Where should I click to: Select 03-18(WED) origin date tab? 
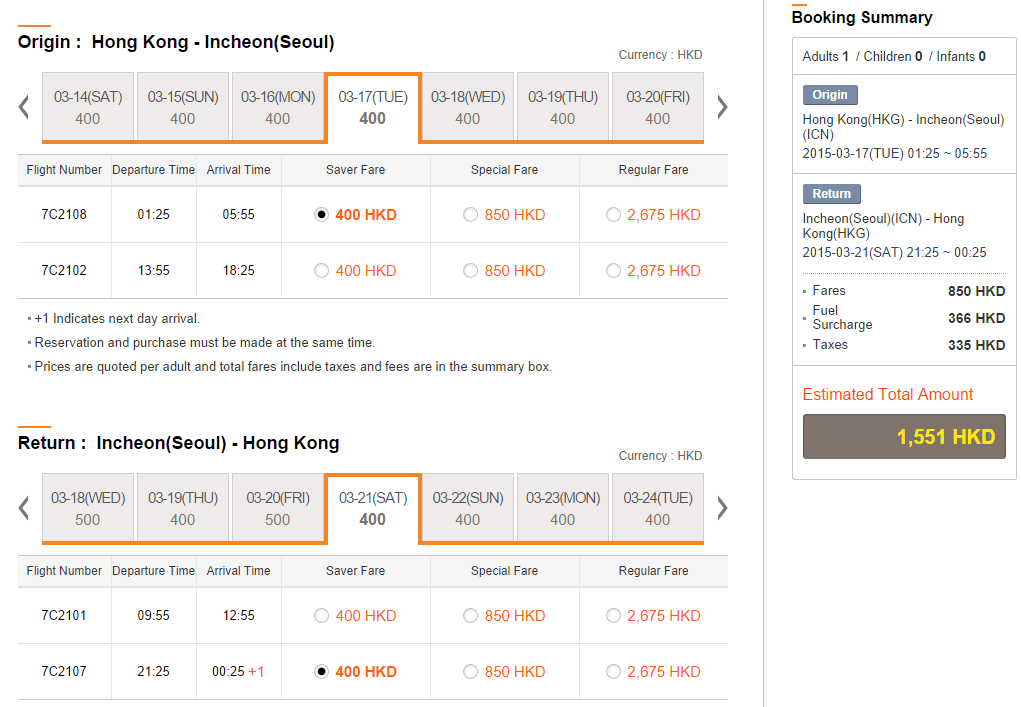coord(468,107)
